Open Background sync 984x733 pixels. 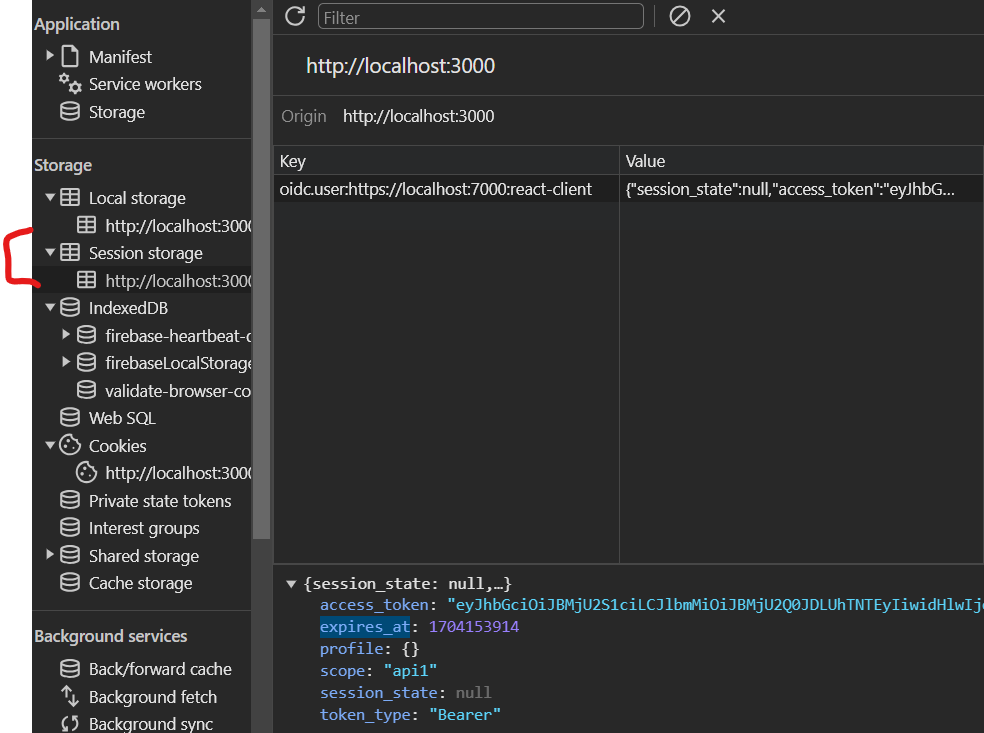click(x=152, y=722)
